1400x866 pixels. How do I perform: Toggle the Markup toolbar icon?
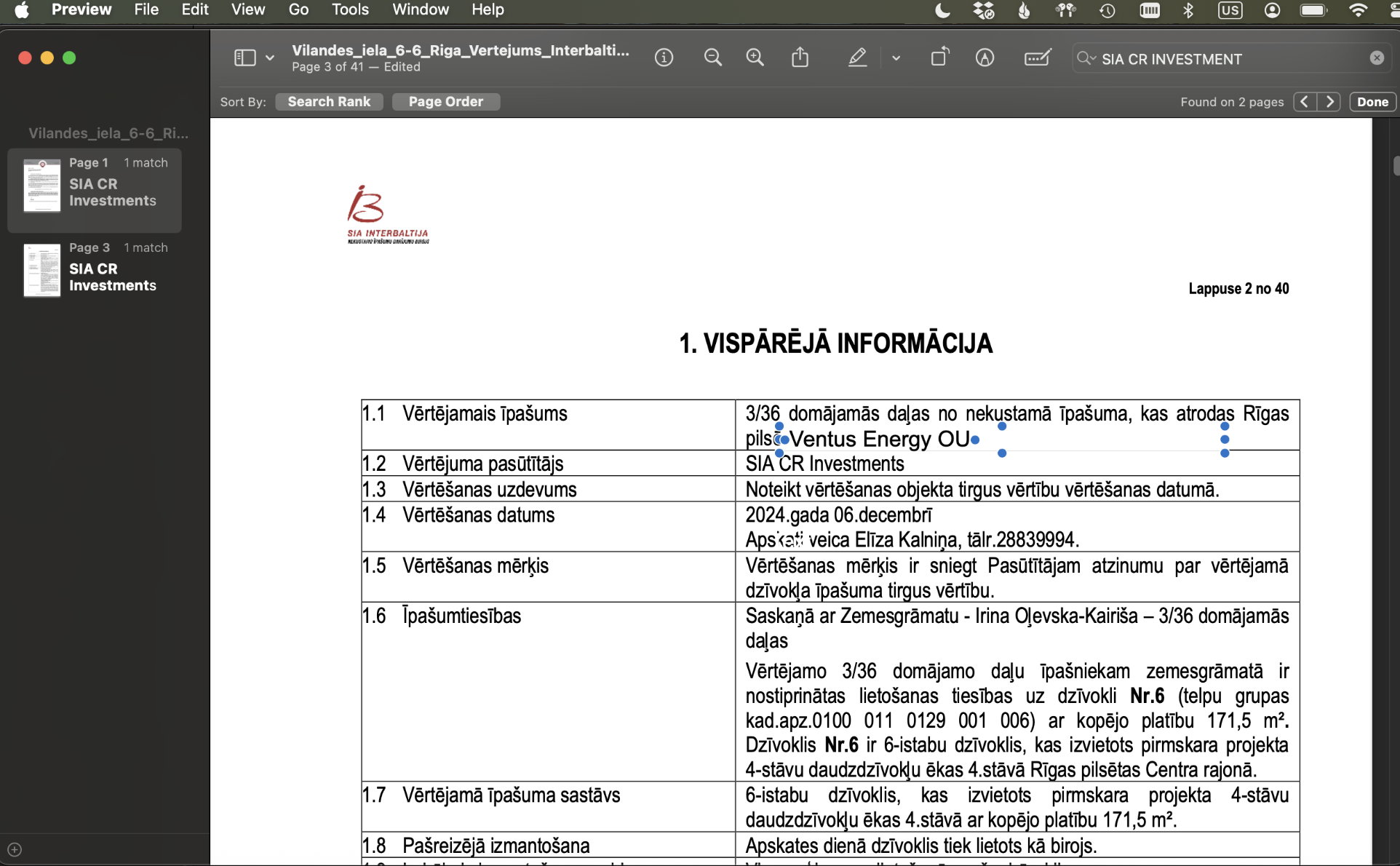985,58
